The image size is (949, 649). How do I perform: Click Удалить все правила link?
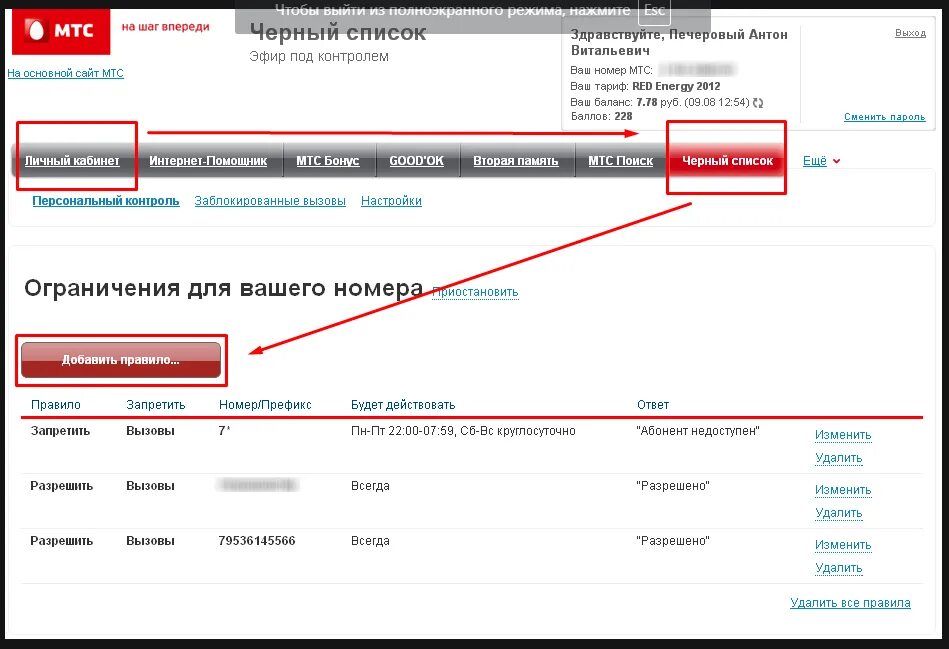pos(850,603)
